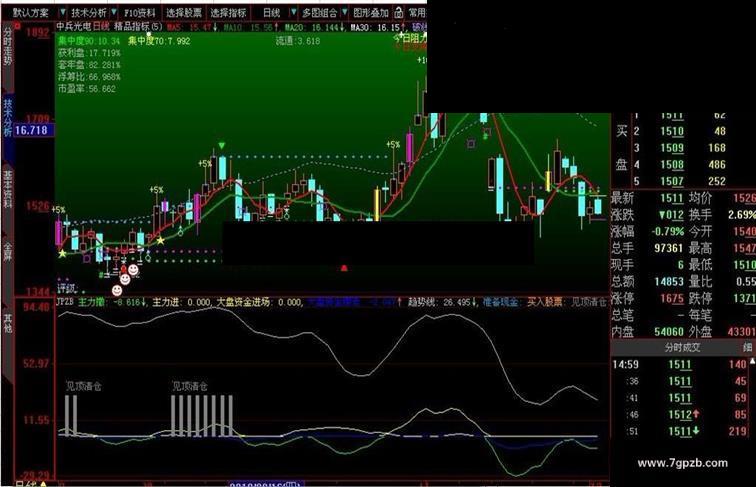Click the 浮筹比 66.968% label
The width and height of the screenshot is (756, 487).
click(x=89, y=77)
